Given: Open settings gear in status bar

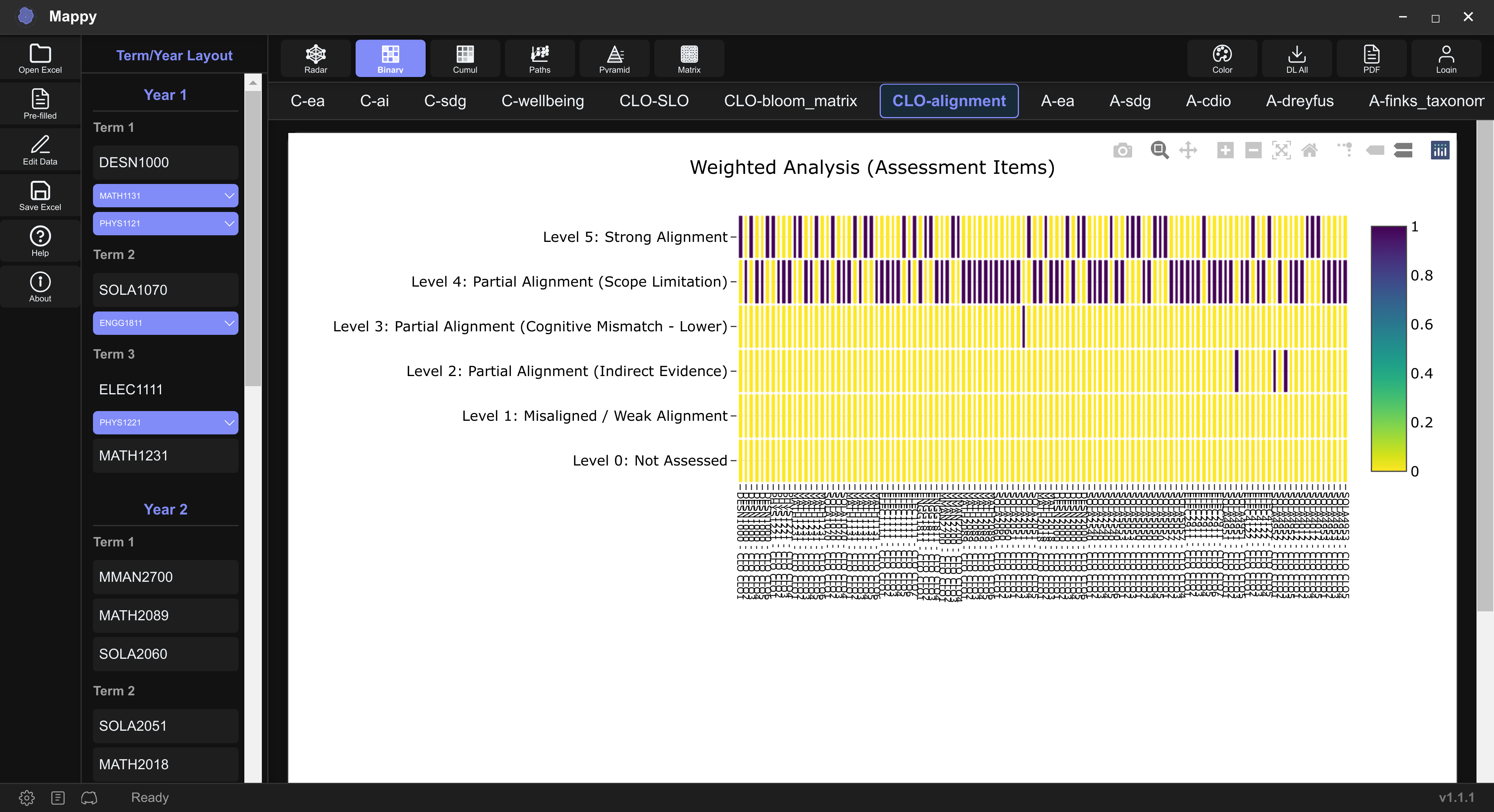Looking at the screenshot, I should coord(27,798).
